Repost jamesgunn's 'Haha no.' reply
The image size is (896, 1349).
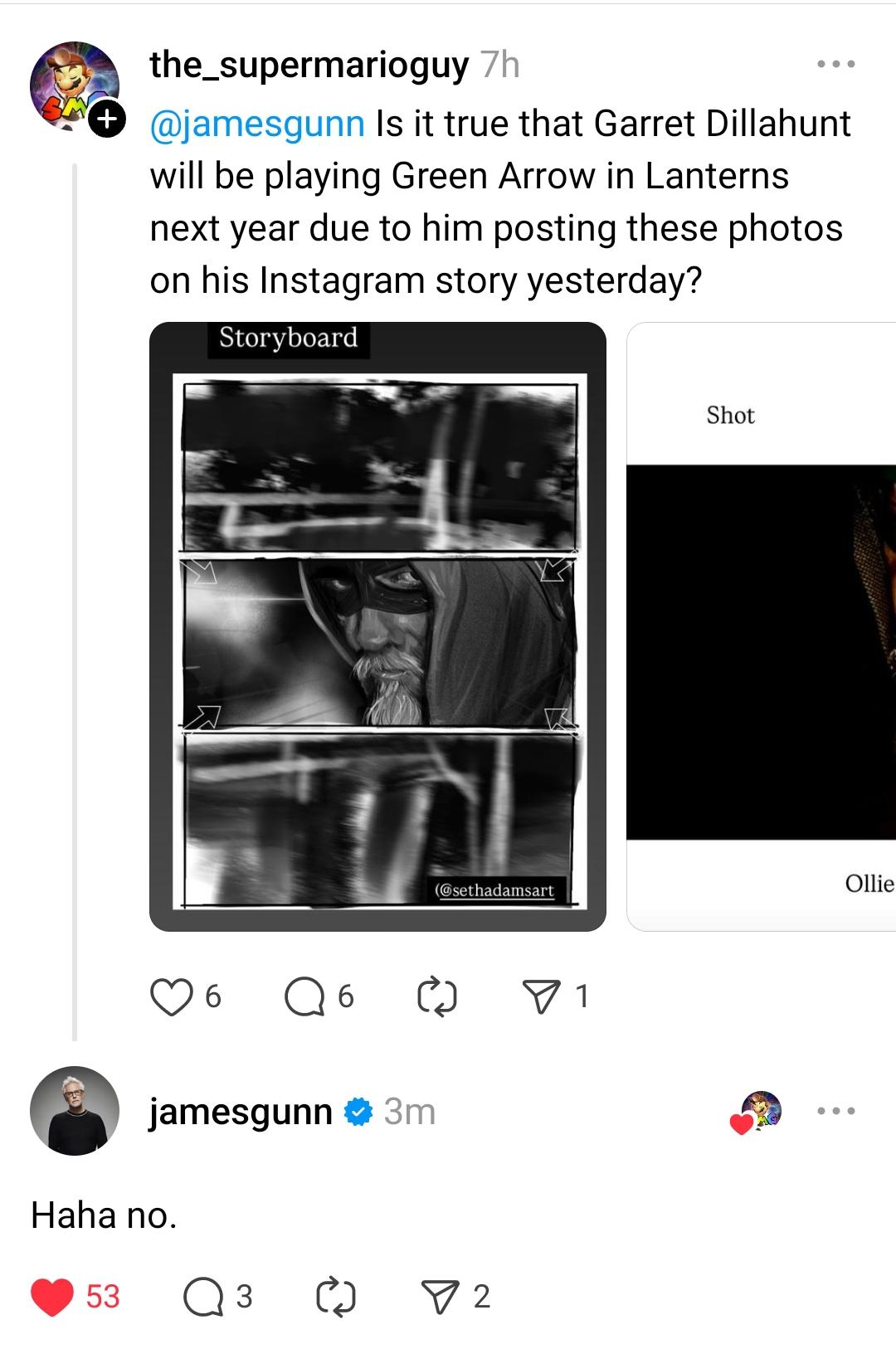[x=336, y=1297]
